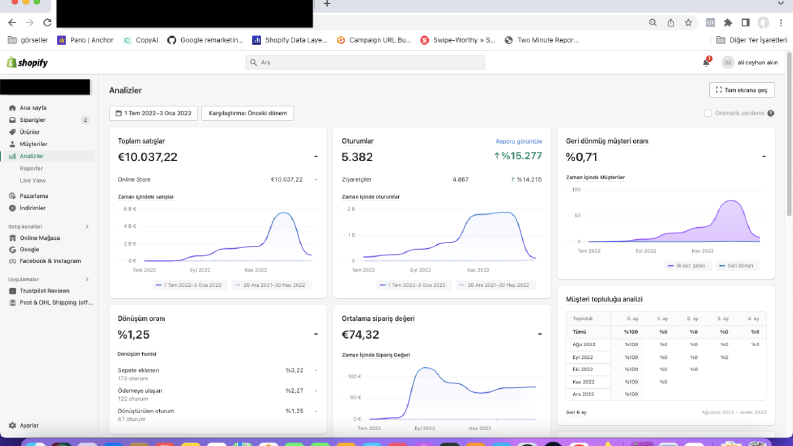The image size is (793, 446).
Task: Click the Shopify logo
Action: coord(27,63)
